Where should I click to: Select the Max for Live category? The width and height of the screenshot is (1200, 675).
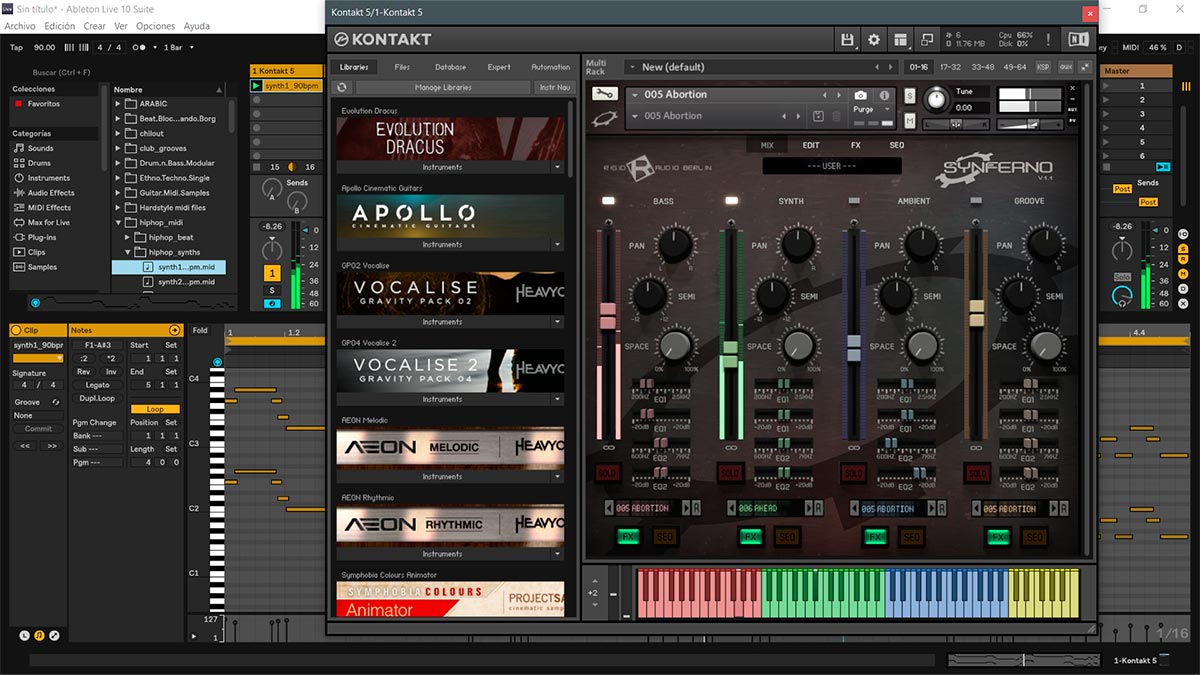[x=49, y=222]
